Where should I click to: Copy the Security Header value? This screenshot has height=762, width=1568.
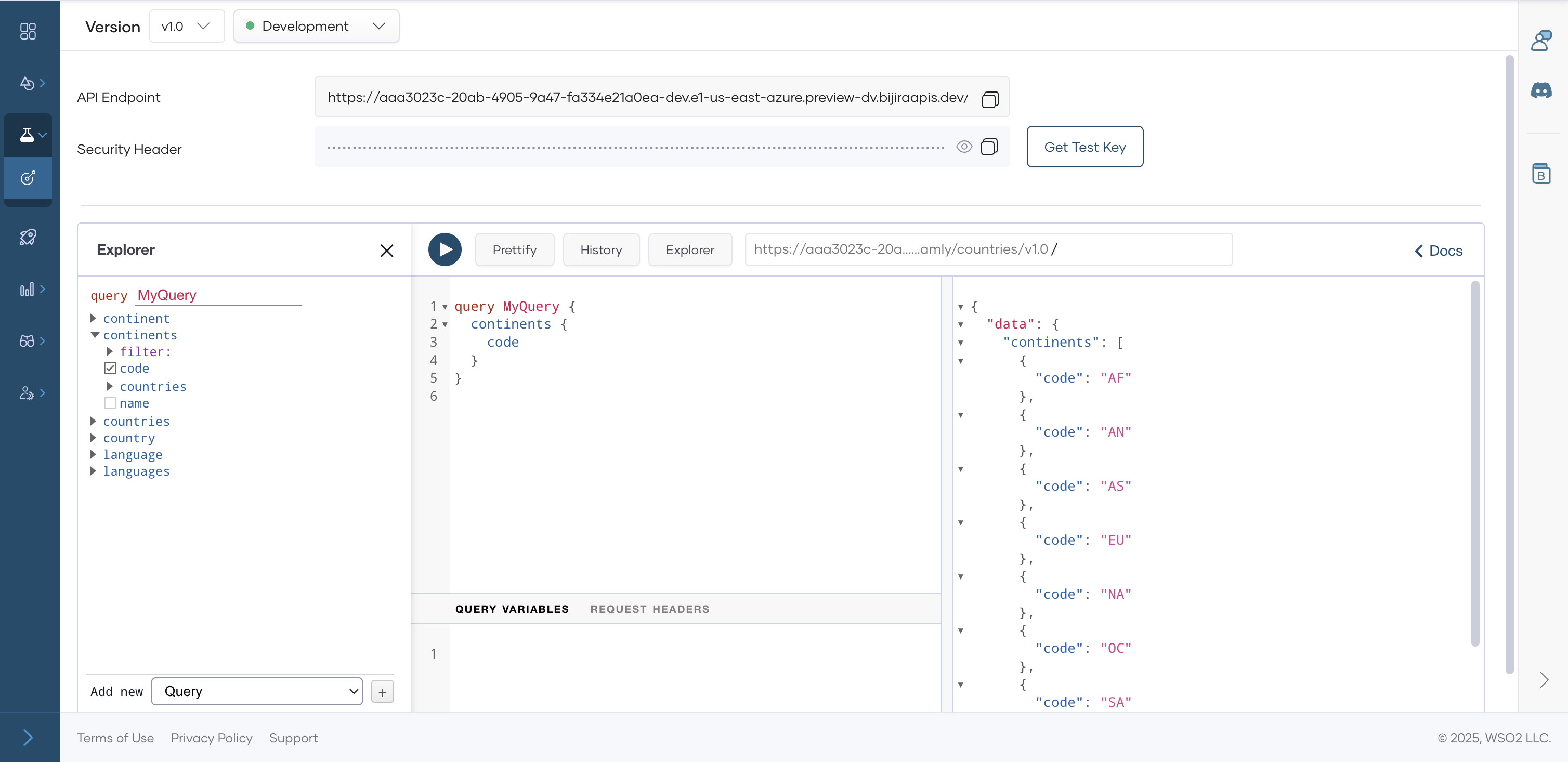click(989, 147)
